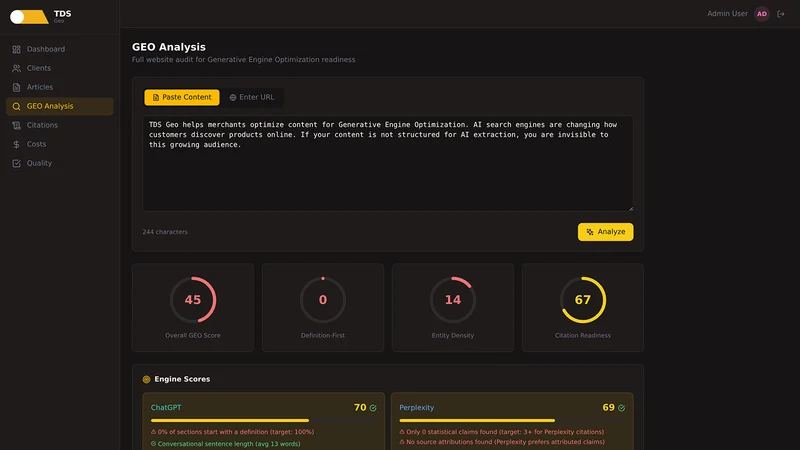
Task: Click the TDS Geo logo
Action: [41, 17]
